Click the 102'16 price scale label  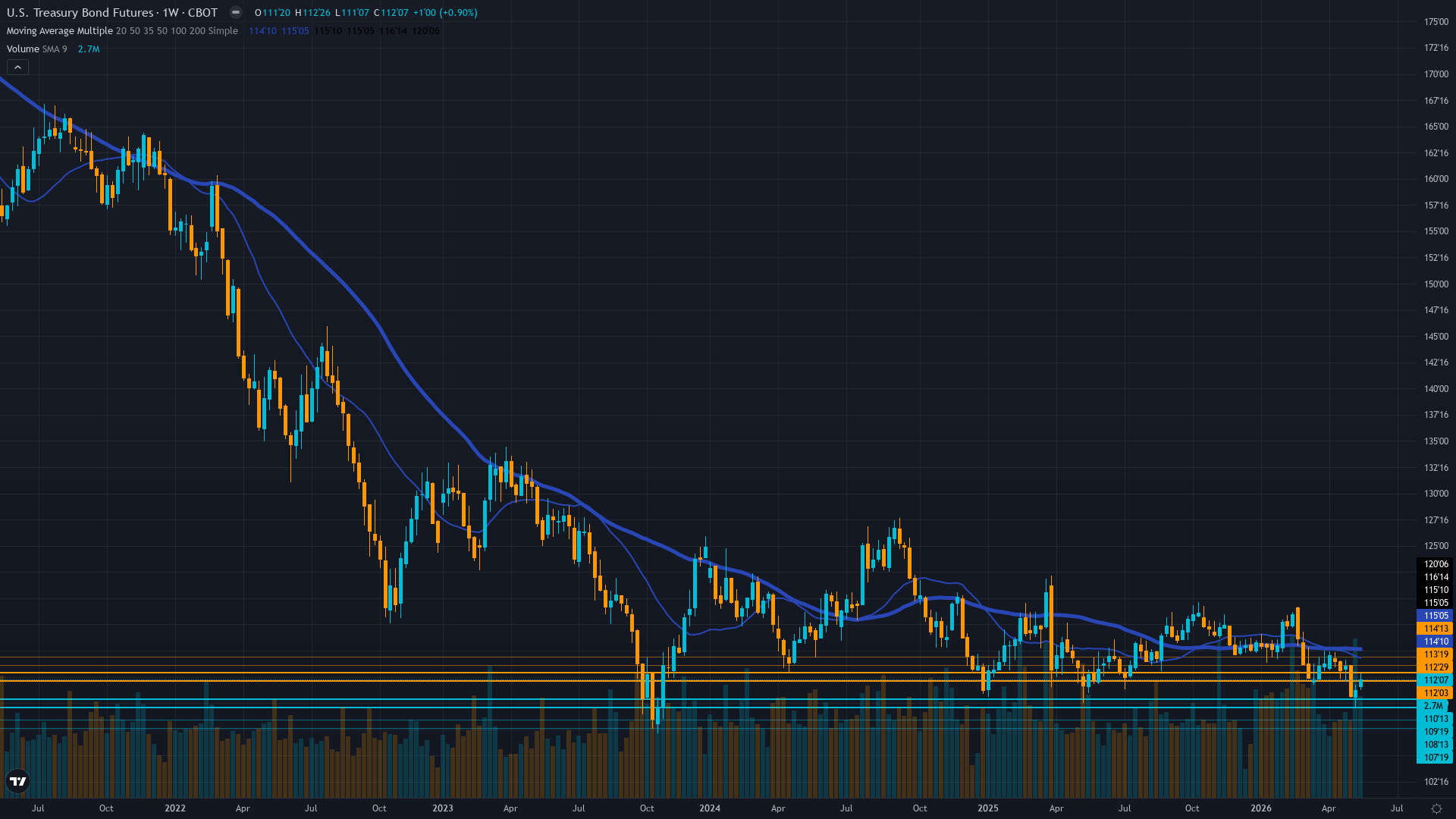pos(1436,782)
